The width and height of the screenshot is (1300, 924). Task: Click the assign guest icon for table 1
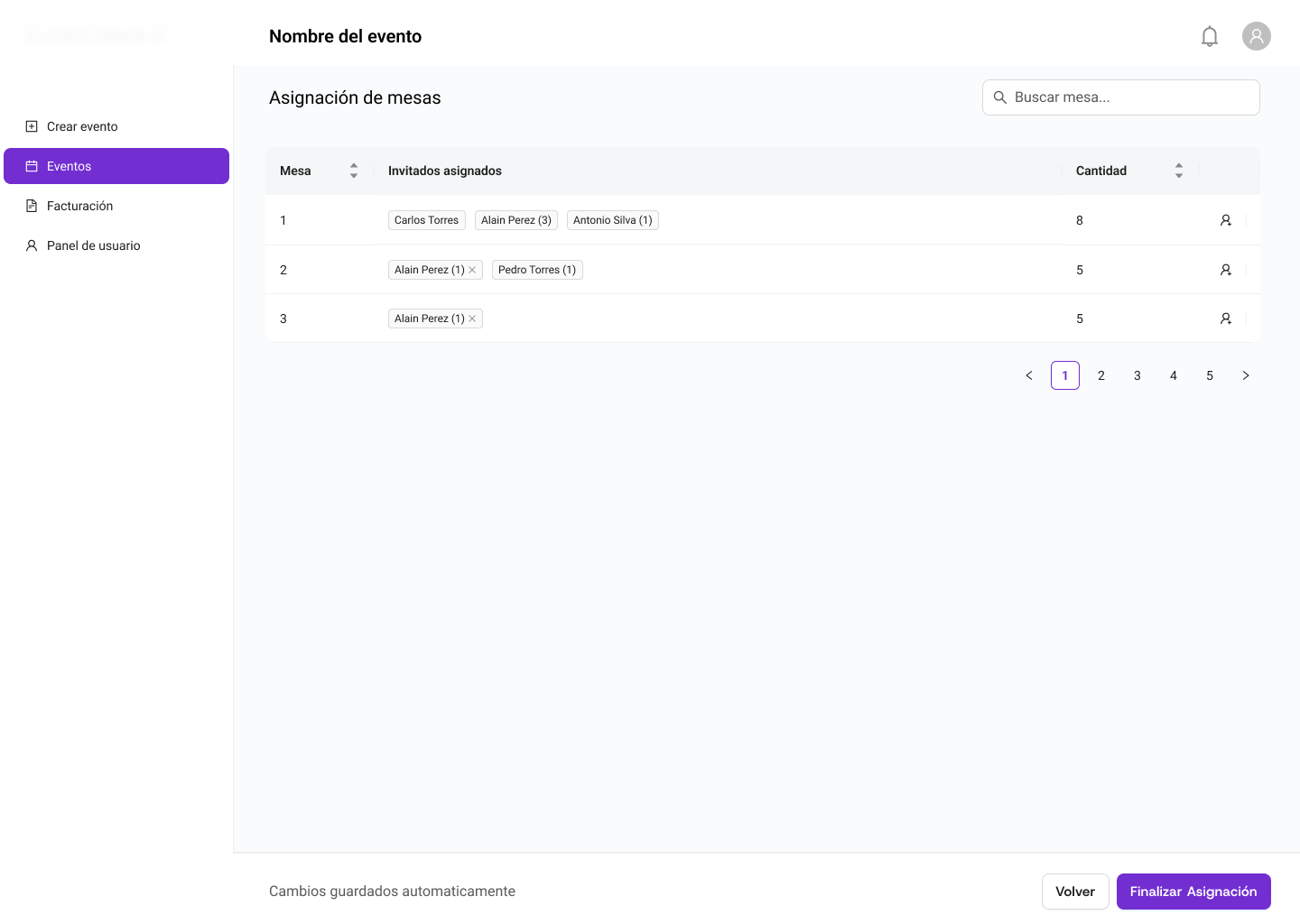click(1225, 220)
